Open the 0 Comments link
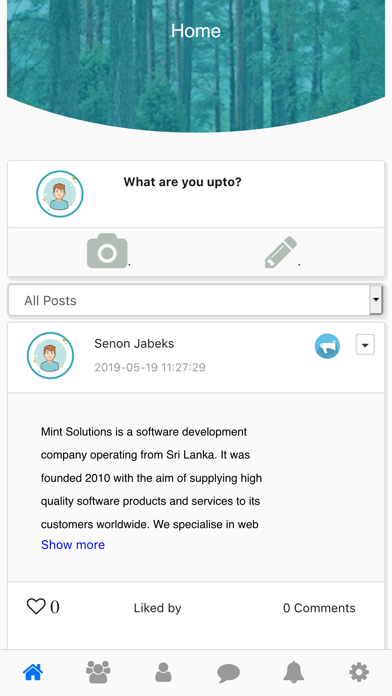Image resolution: width=392 pixels, height=696 pixels. [319, 608]
